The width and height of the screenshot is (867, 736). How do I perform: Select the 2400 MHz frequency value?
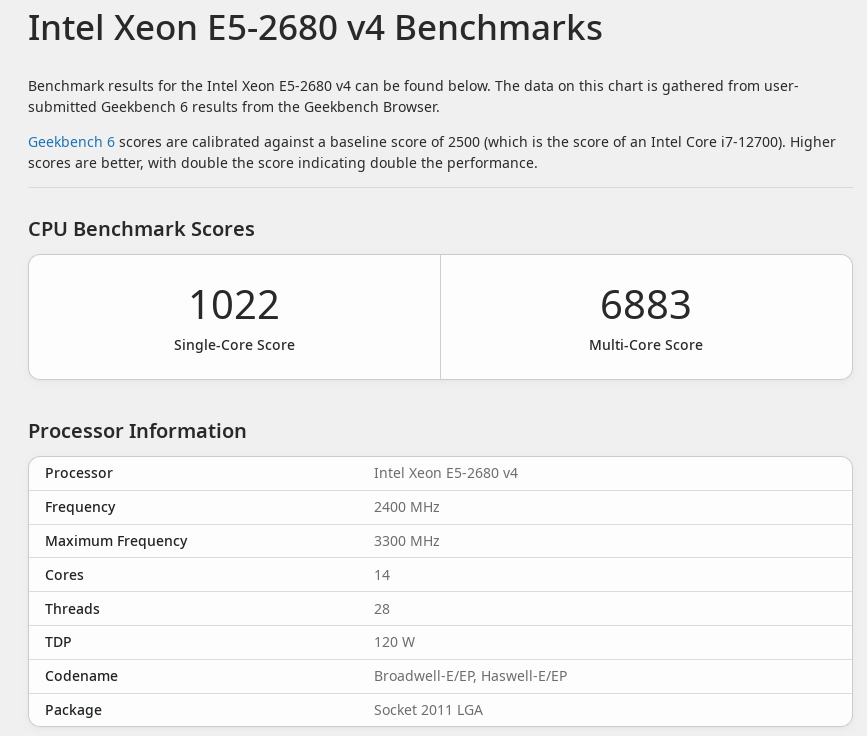point(406,507)
